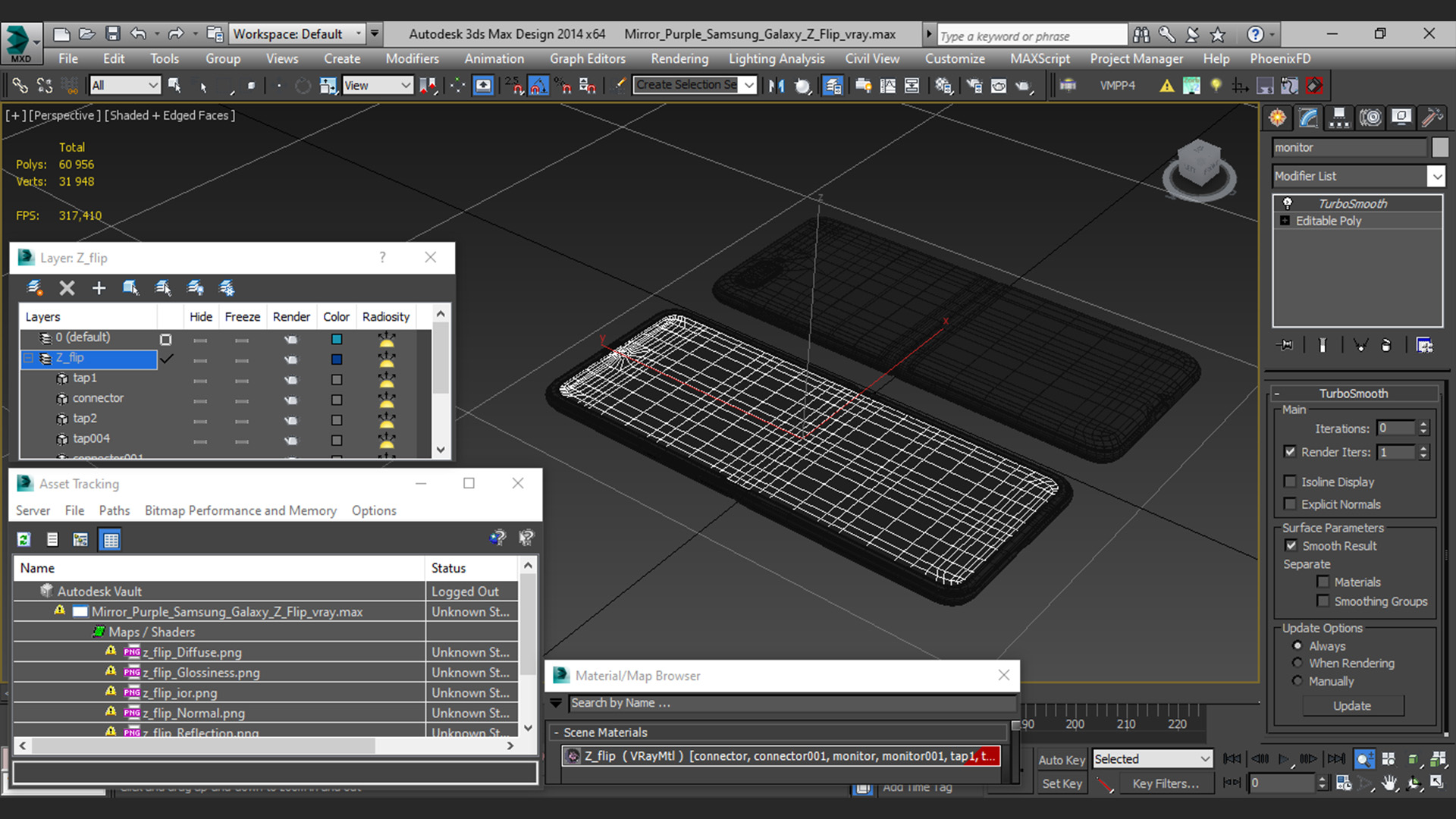Toggle Smooth Result checkbox

click(x=1291, y=545)
